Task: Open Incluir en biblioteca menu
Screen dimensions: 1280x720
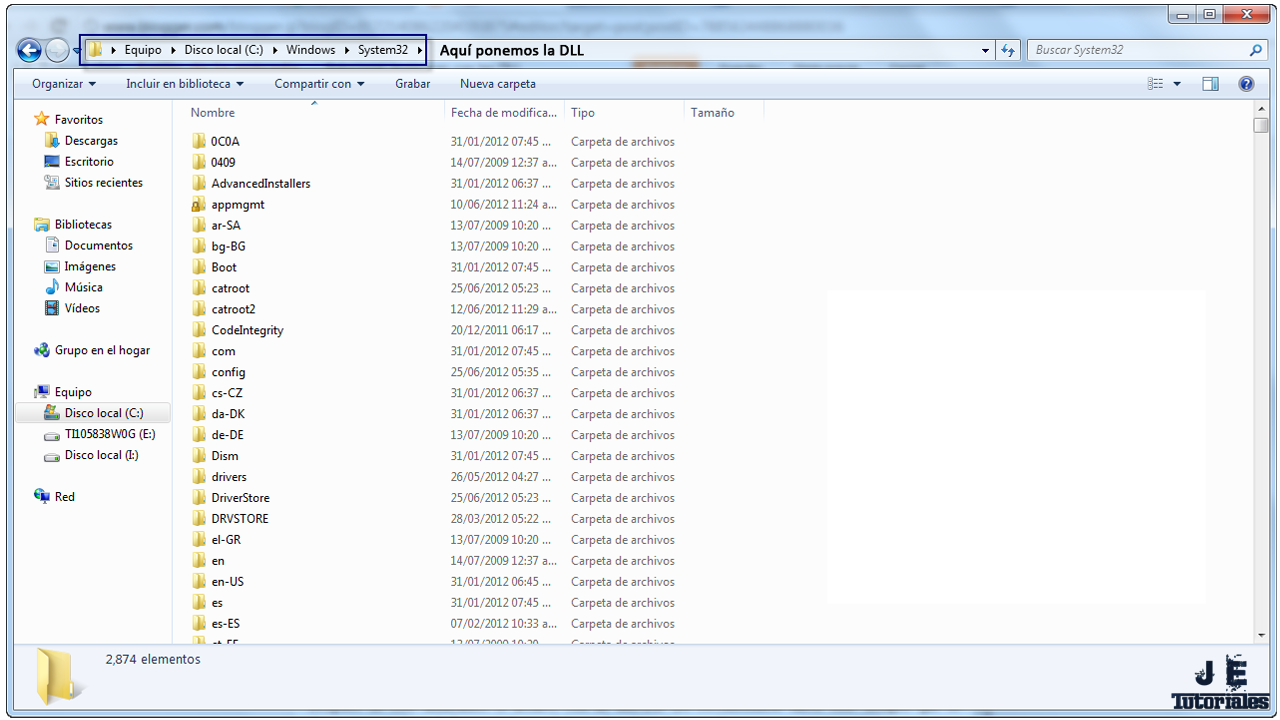Action: 185,84
